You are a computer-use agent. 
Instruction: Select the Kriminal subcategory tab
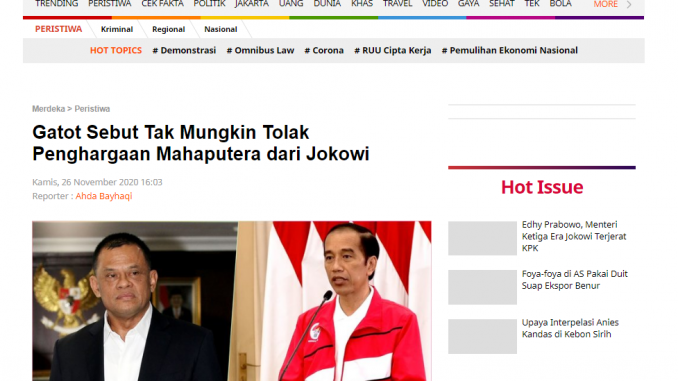117,29
